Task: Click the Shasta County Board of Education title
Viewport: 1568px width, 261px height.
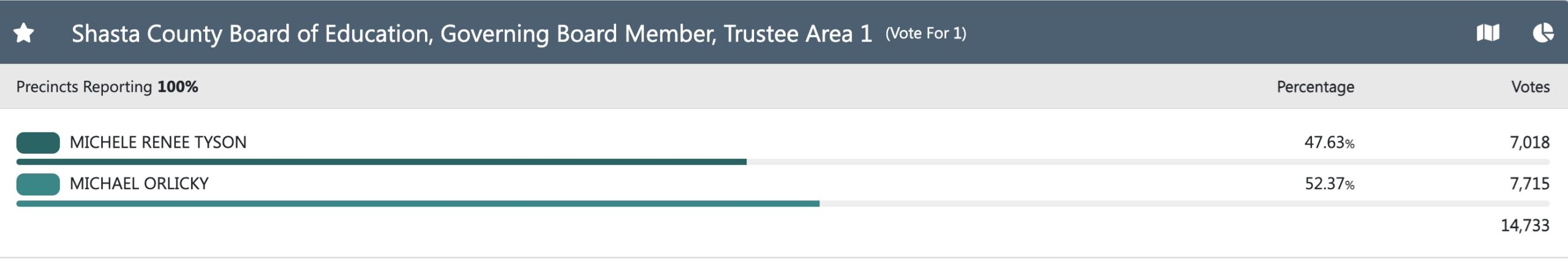Action: coord(472,34)
